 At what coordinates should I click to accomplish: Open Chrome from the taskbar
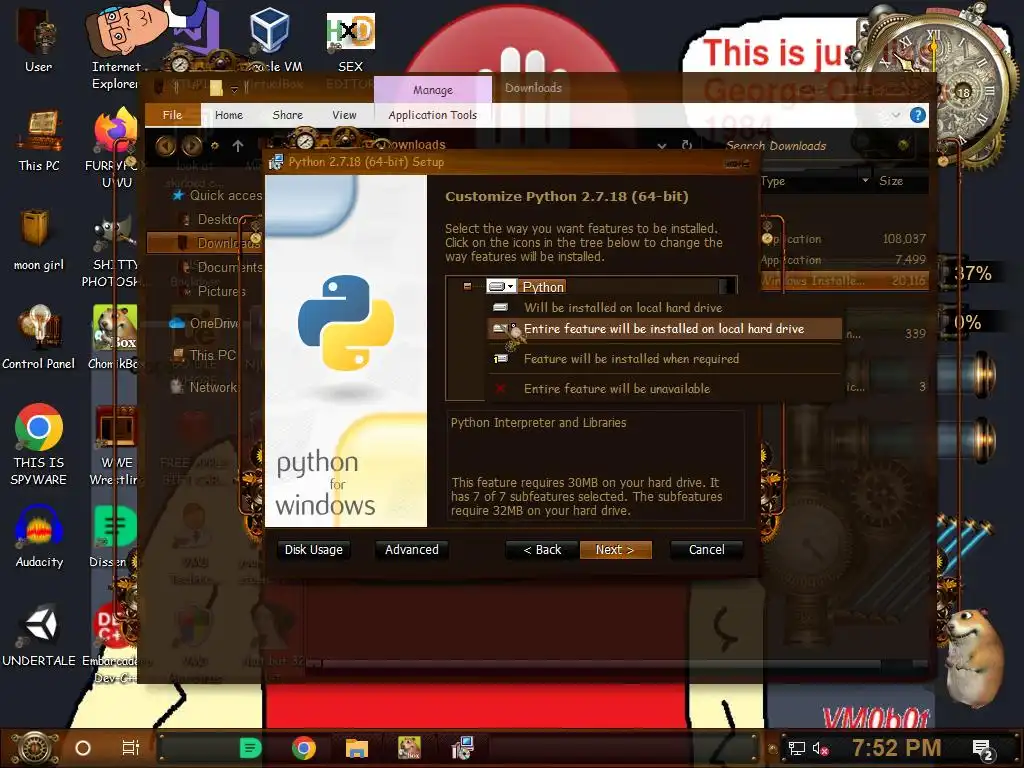(x=304, y=748)
